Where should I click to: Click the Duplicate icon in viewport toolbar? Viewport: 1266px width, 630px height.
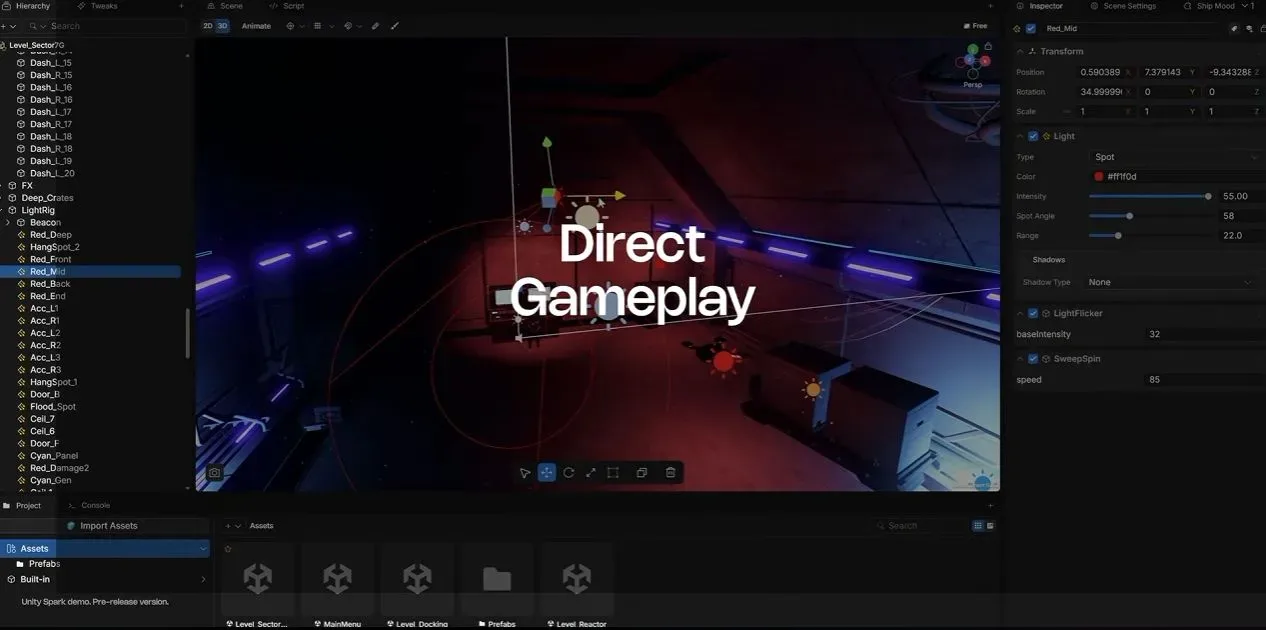(x=642, y=473)
